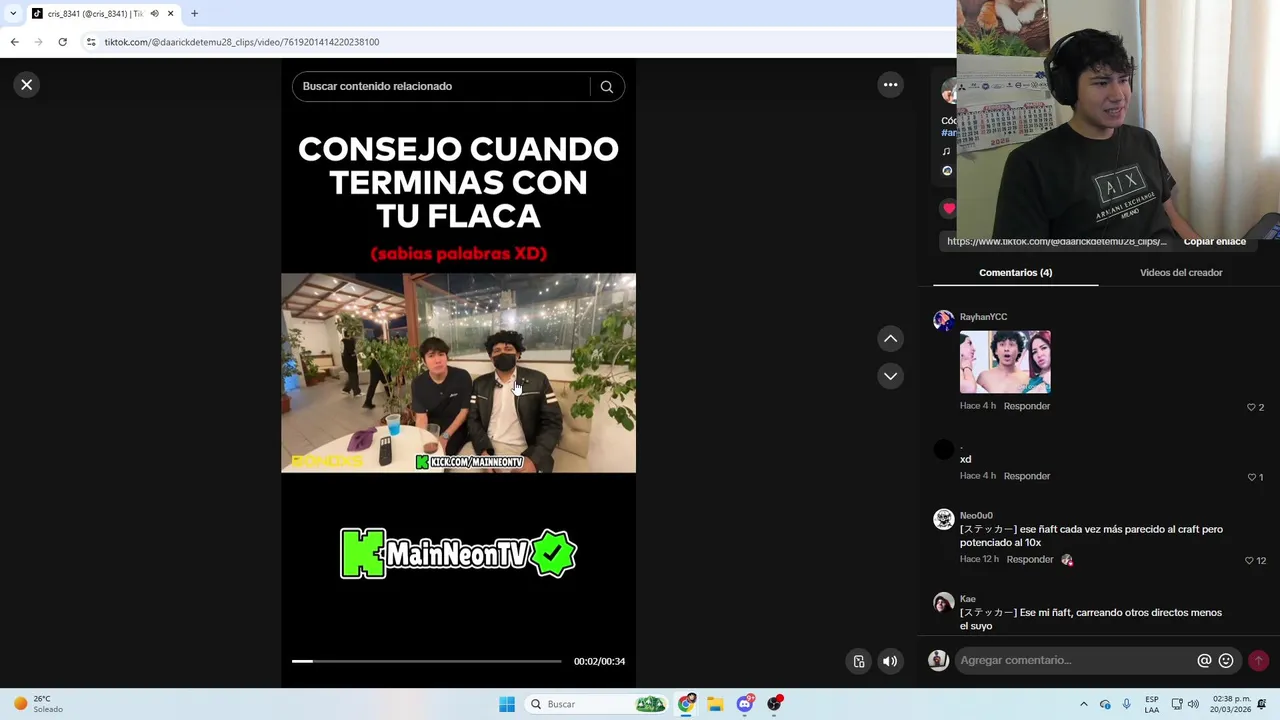Open the emoji picker smiley icon

[x=1226, y=660]
